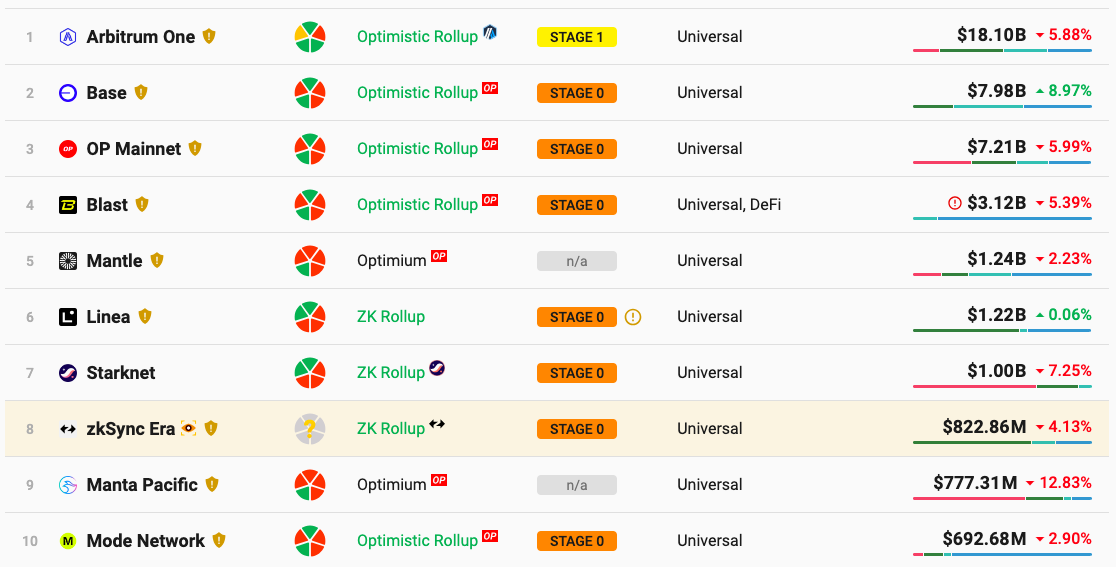Screen dimensions: 1116x567
Task: Click the warning circle next to Linea's stage
Action: click(x=633, y=317)
